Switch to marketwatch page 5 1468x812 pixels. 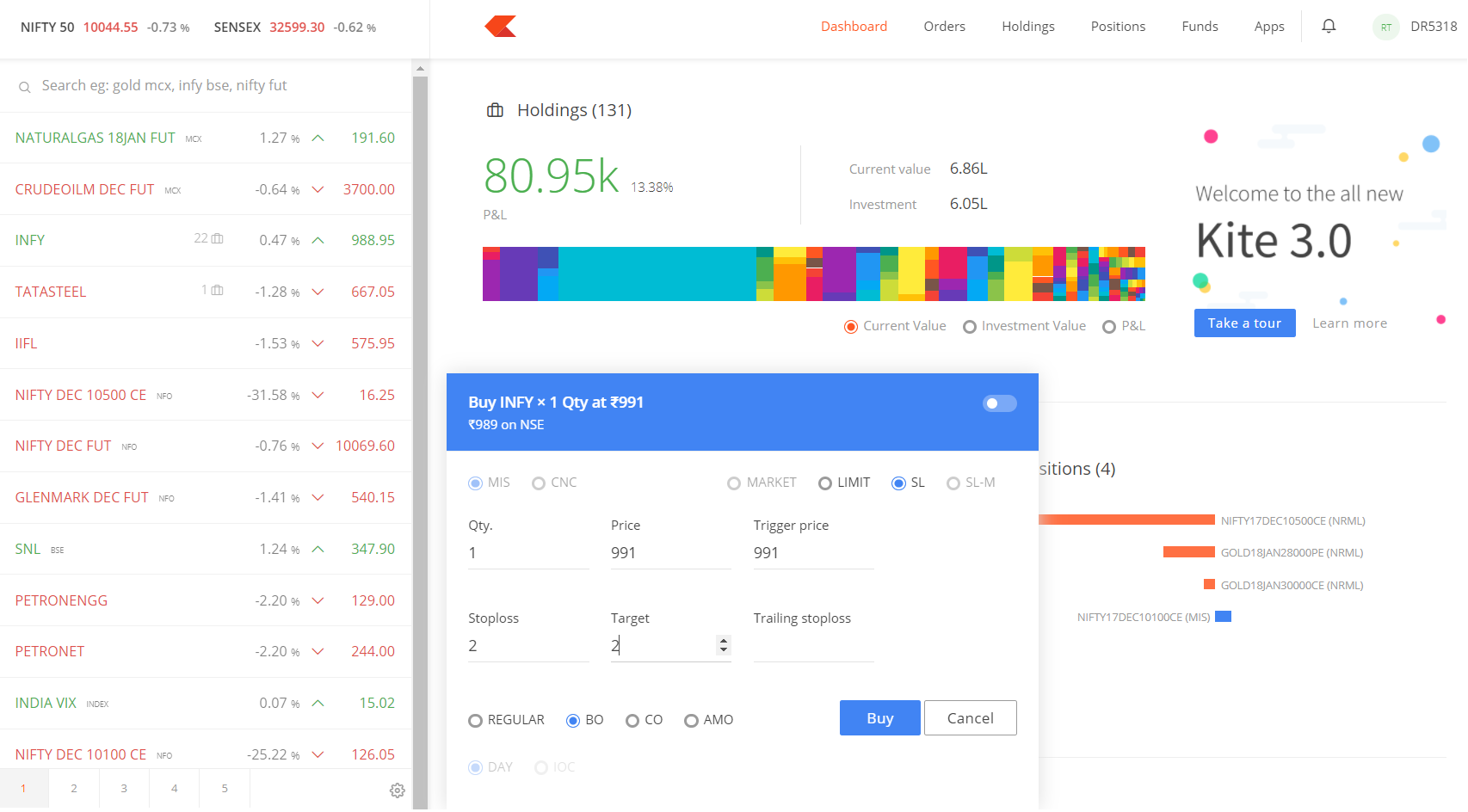point(225,789)
